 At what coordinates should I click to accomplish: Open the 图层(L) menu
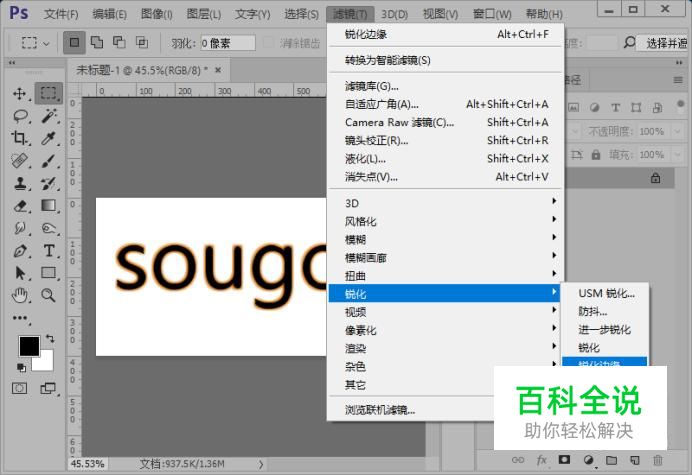[203, 14]
